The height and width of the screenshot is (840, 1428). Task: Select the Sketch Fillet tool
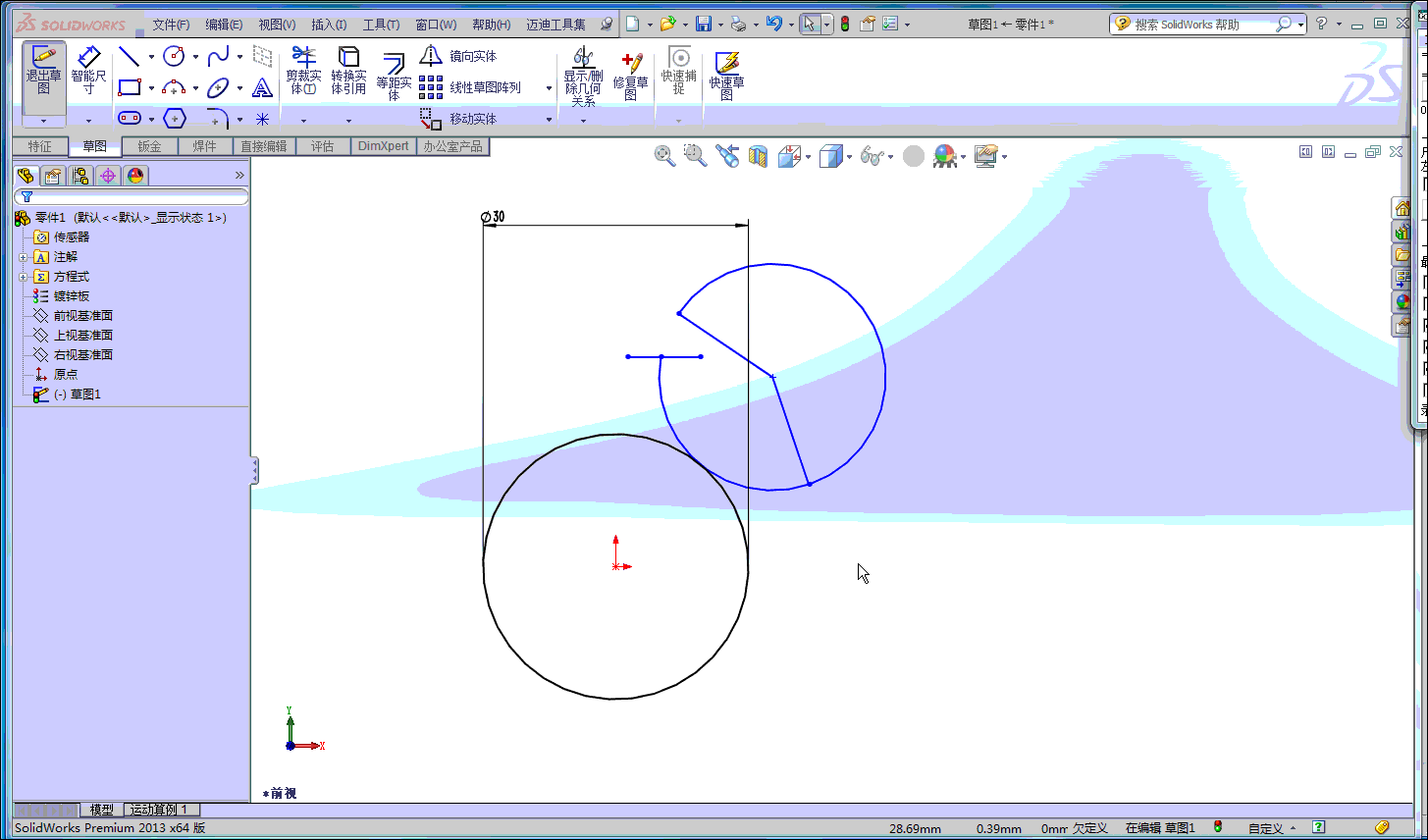(219, 119)
